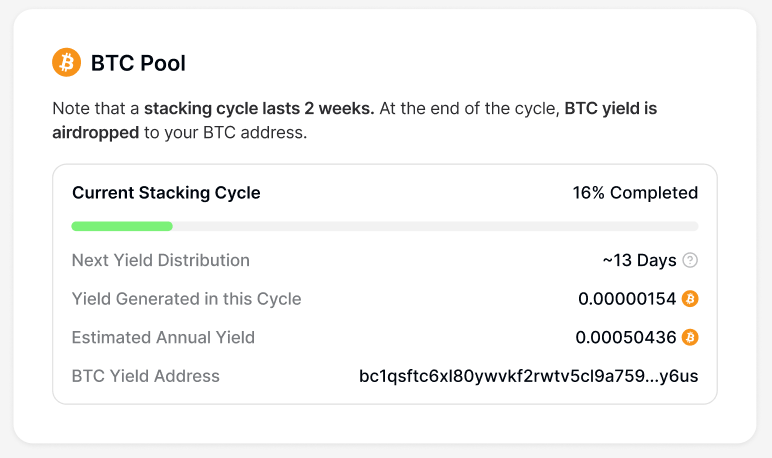Click the ~13 Days value
Viewport: 772px width, 458px height.
click(639, 260)
